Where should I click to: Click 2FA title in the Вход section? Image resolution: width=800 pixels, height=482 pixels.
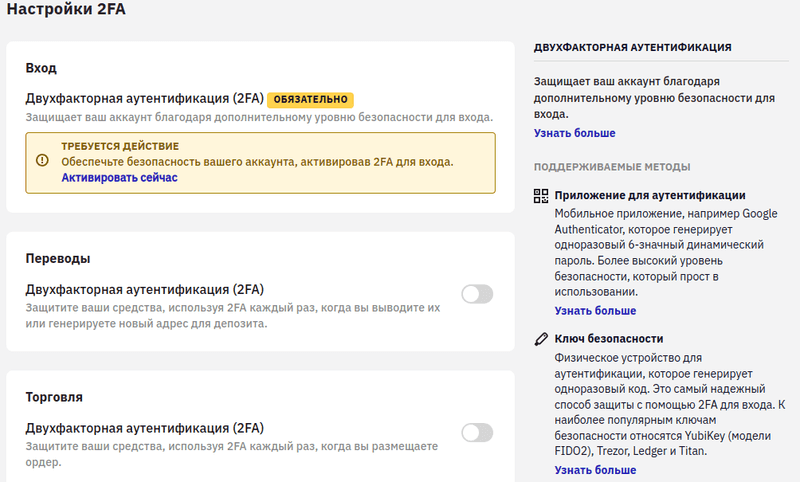145,98
